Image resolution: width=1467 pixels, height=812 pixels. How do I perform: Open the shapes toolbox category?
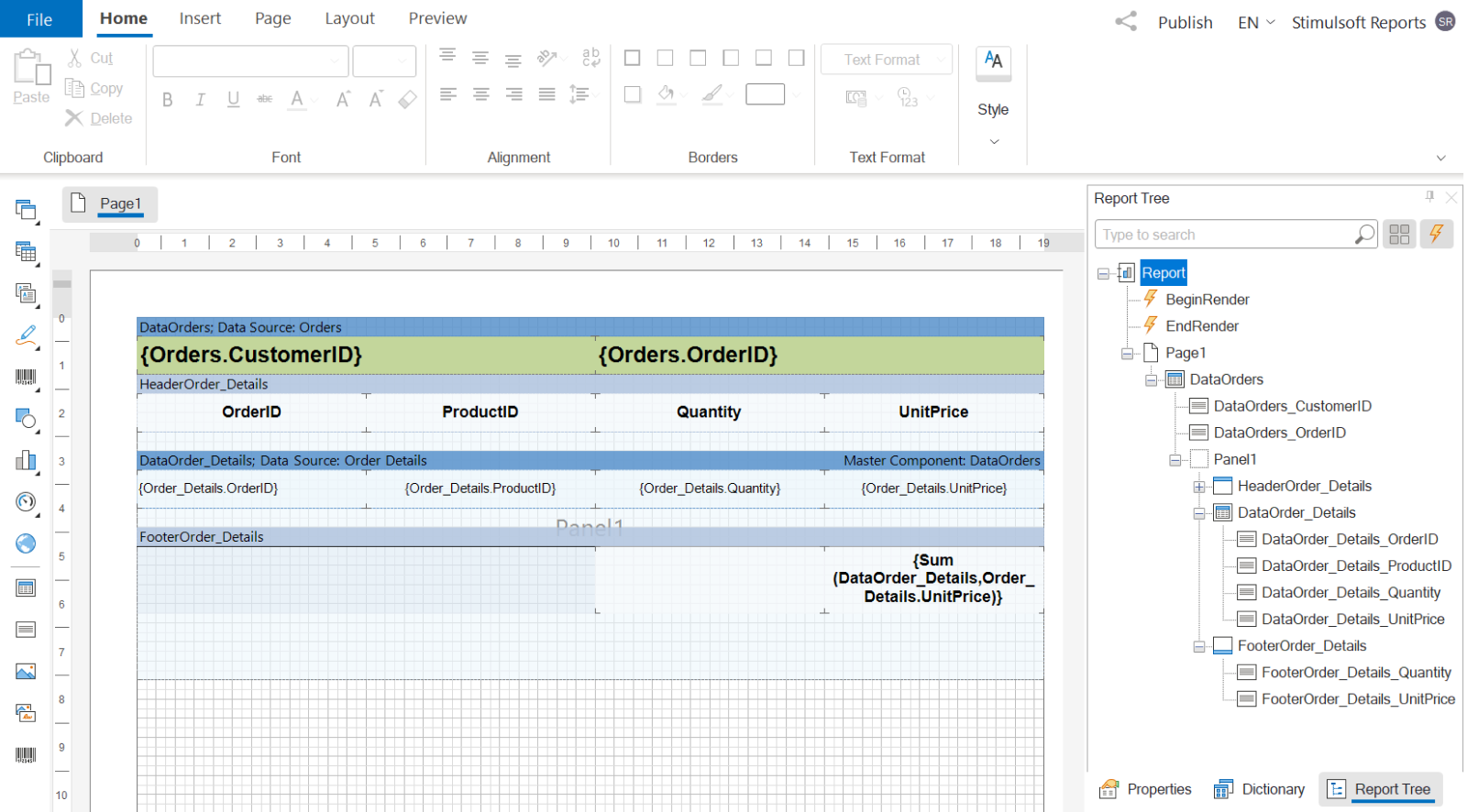click(x=26, y=419)
